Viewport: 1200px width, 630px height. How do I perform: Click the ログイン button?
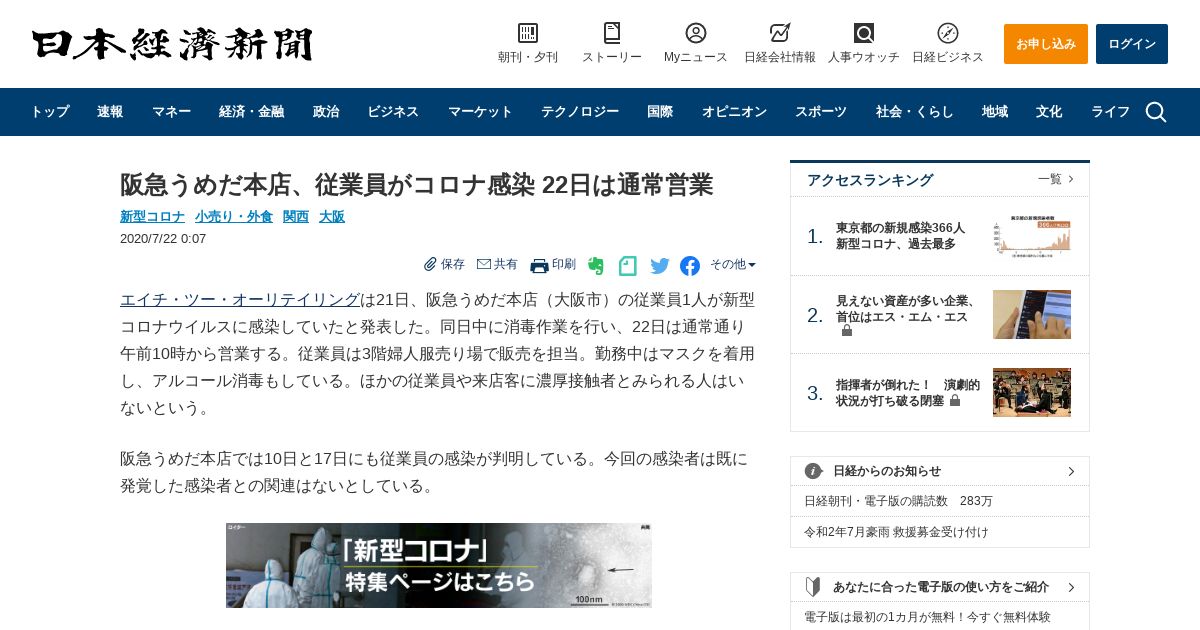click(1132, 44)
